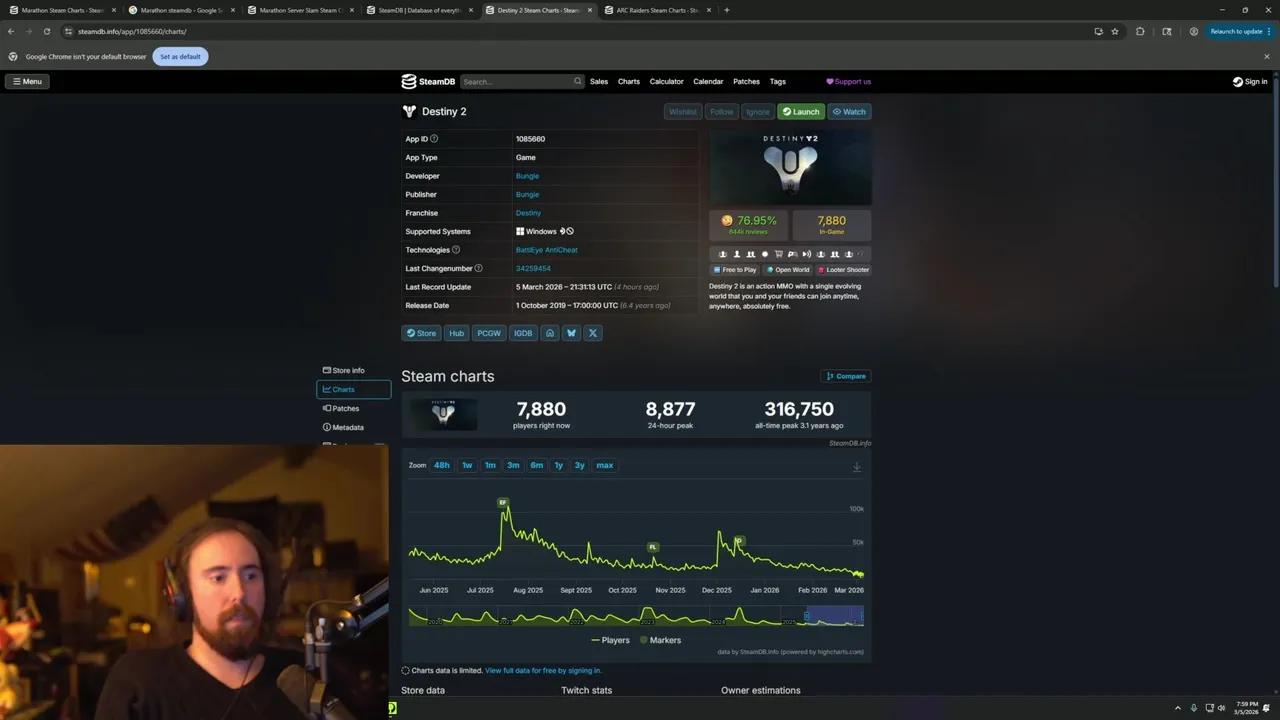Click the chart download icon

(x=856, y=467)
